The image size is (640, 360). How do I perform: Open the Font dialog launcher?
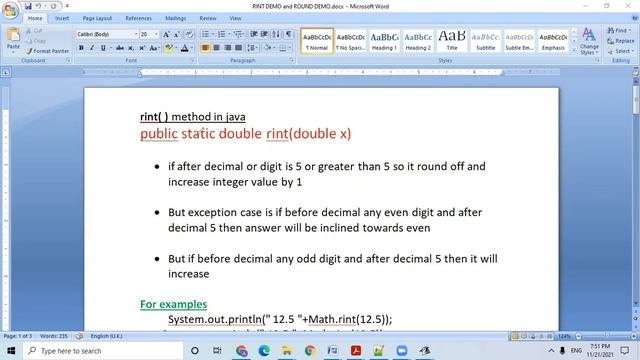point(193,60)
